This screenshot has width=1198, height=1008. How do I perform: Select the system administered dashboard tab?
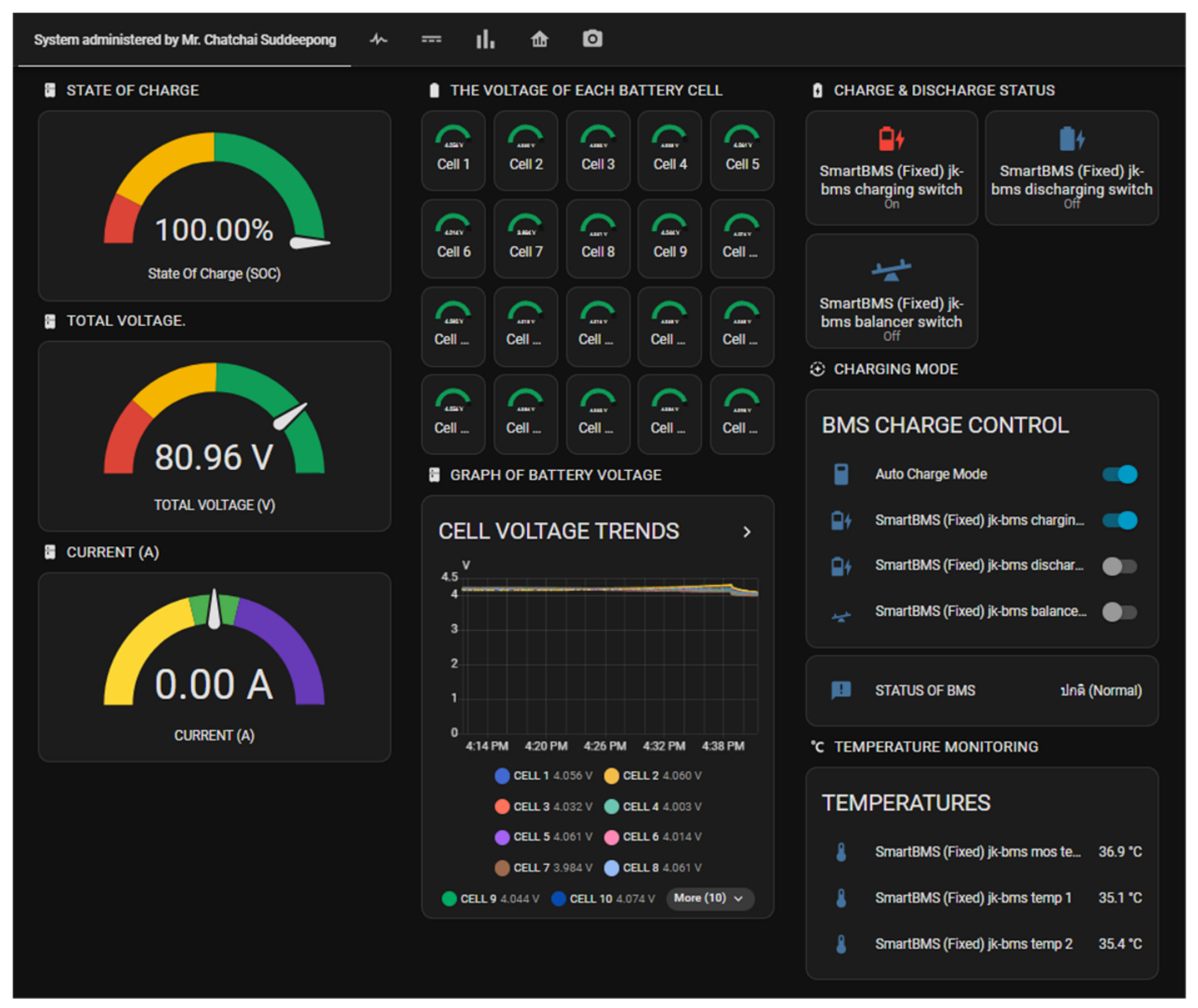click(x=184, y=39)
